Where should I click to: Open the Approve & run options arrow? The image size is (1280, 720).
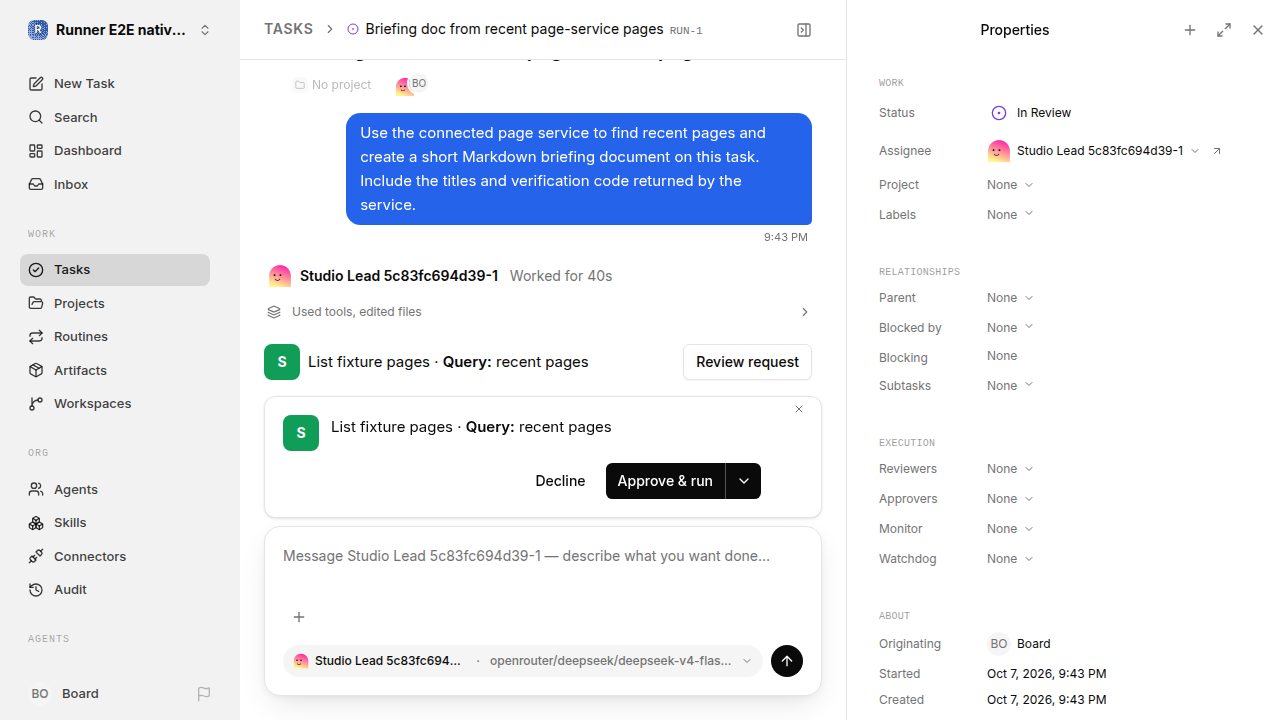[x=743, y=481]
